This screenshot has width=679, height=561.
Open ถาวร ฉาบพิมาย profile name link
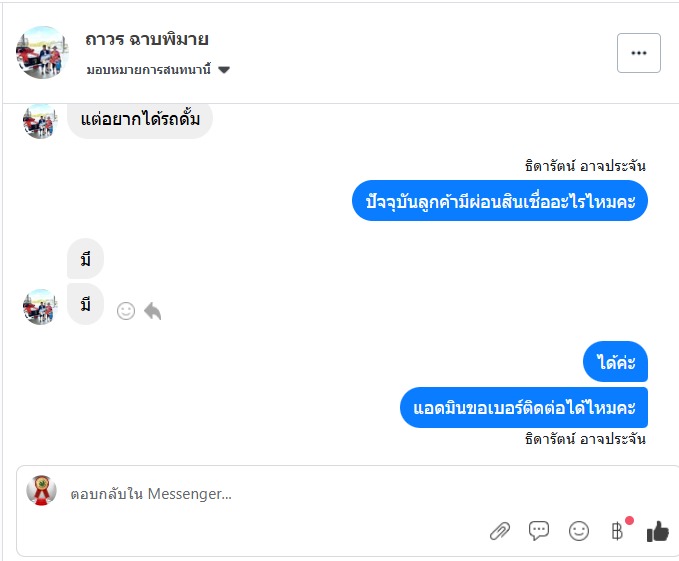click(x=146, y=39)
